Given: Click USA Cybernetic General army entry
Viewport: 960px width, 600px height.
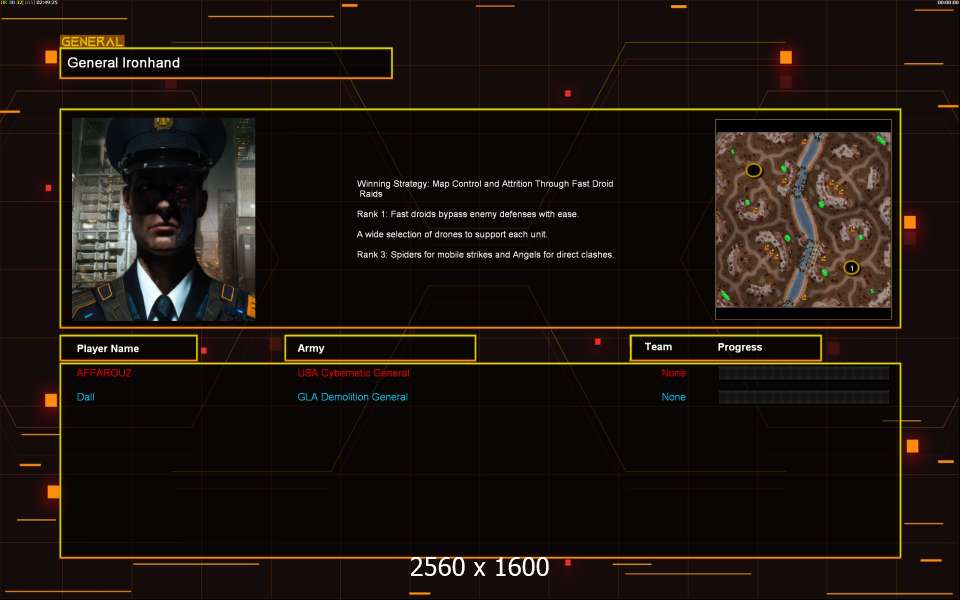Looking at the screenshot, I should pos(353,373).
